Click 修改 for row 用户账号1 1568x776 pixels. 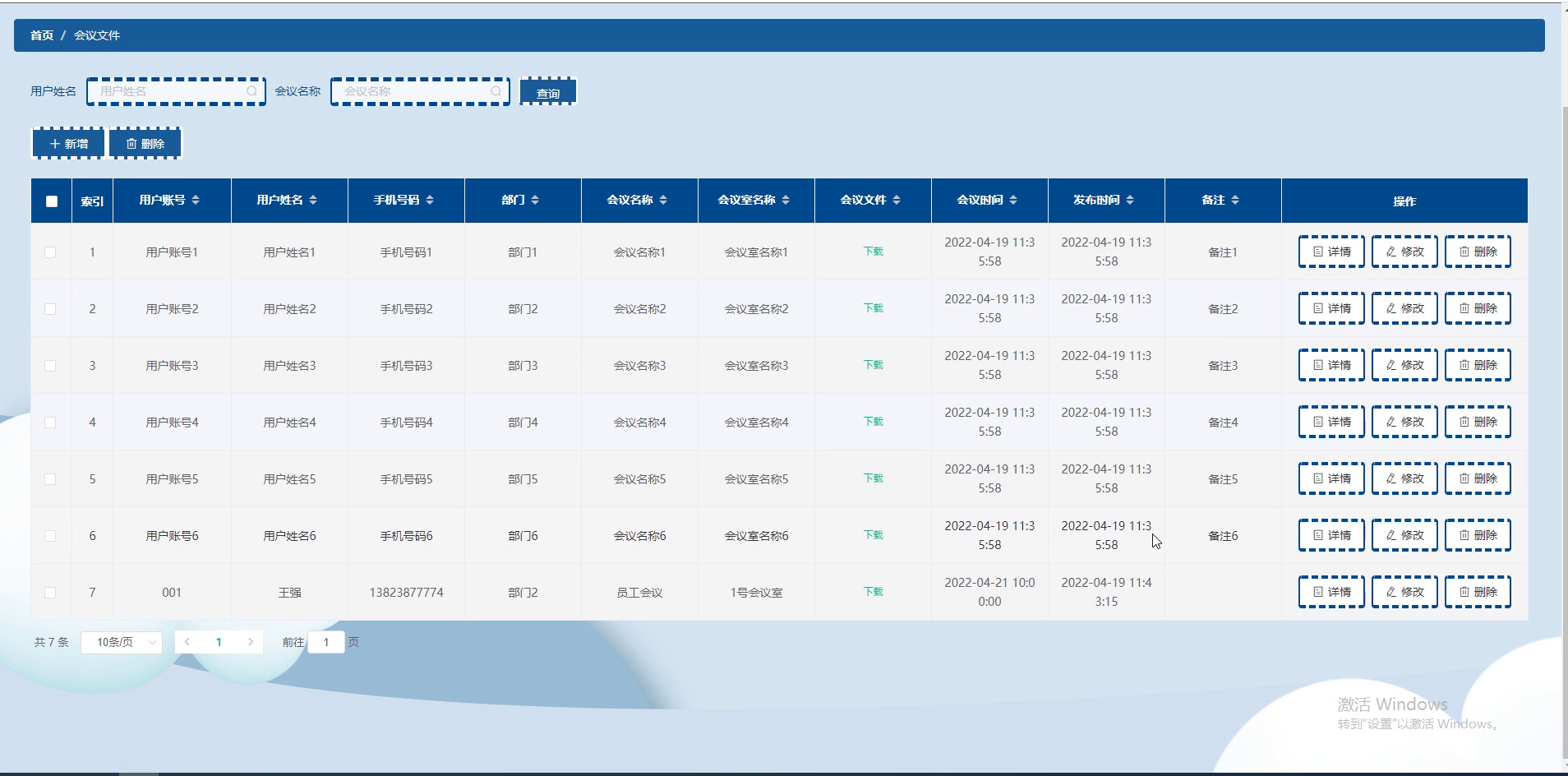point(1404,252)
